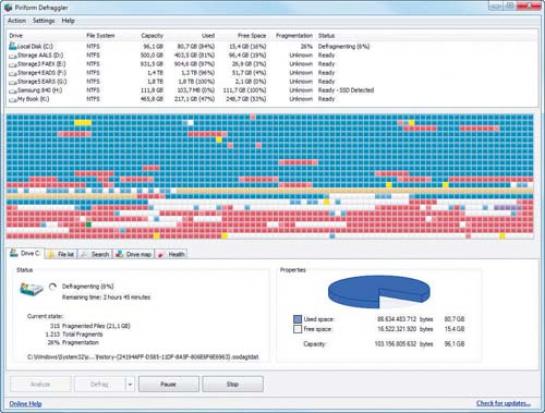545x413 pixels.
Task: Click the green block in the drive map
Action: (88, 225)
